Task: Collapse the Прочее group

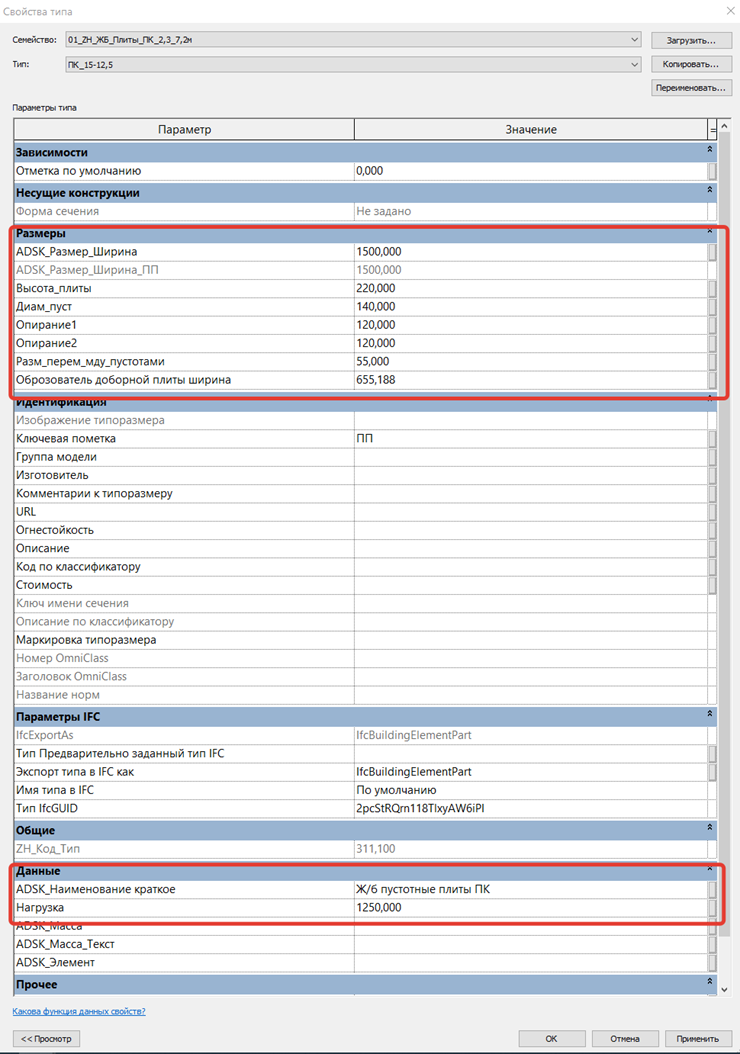Action: tap(710, 981)
